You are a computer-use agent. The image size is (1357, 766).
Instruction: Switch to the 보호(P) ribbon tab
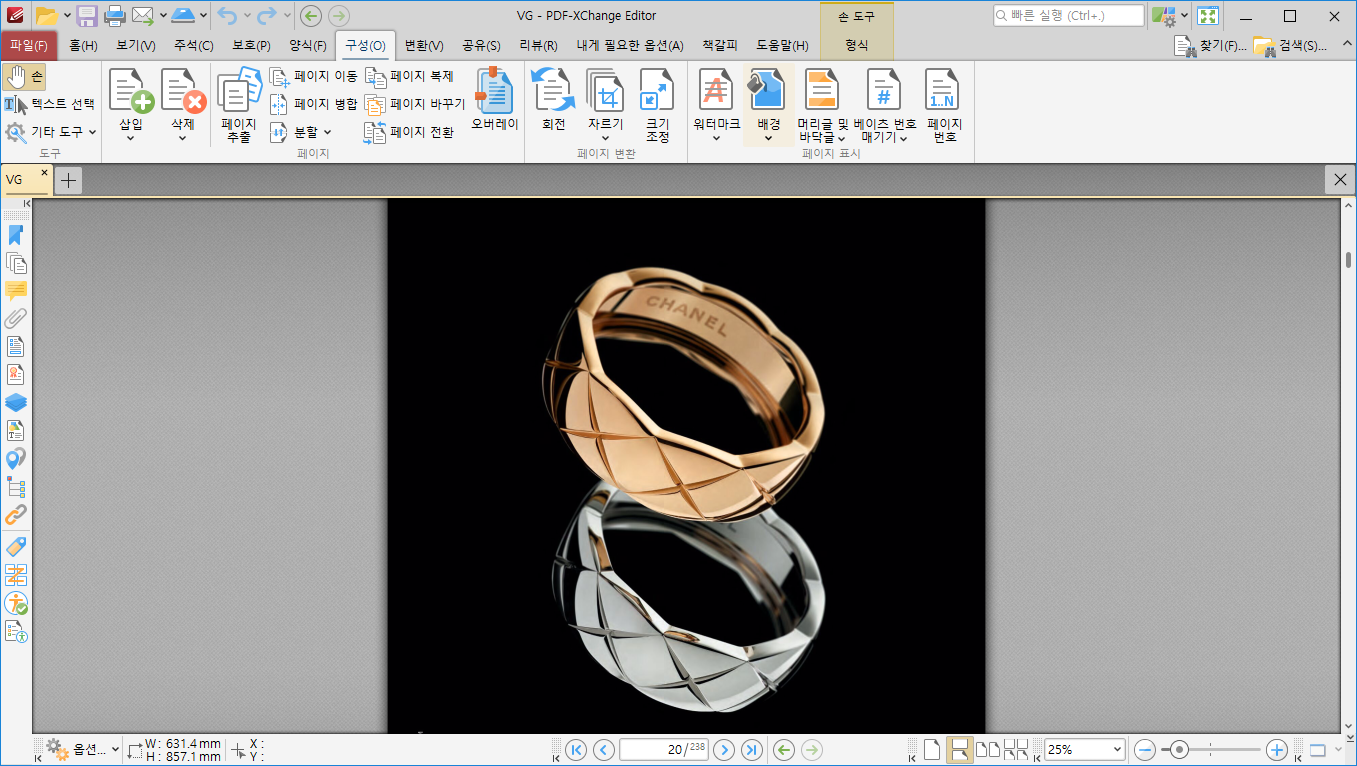251,45
